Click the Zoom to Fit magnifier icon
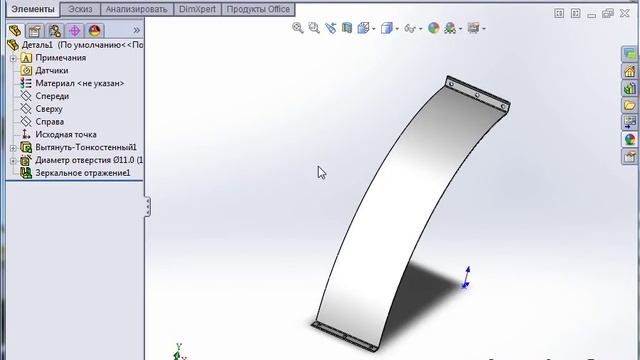640x360 pixels. coord(298,28)
